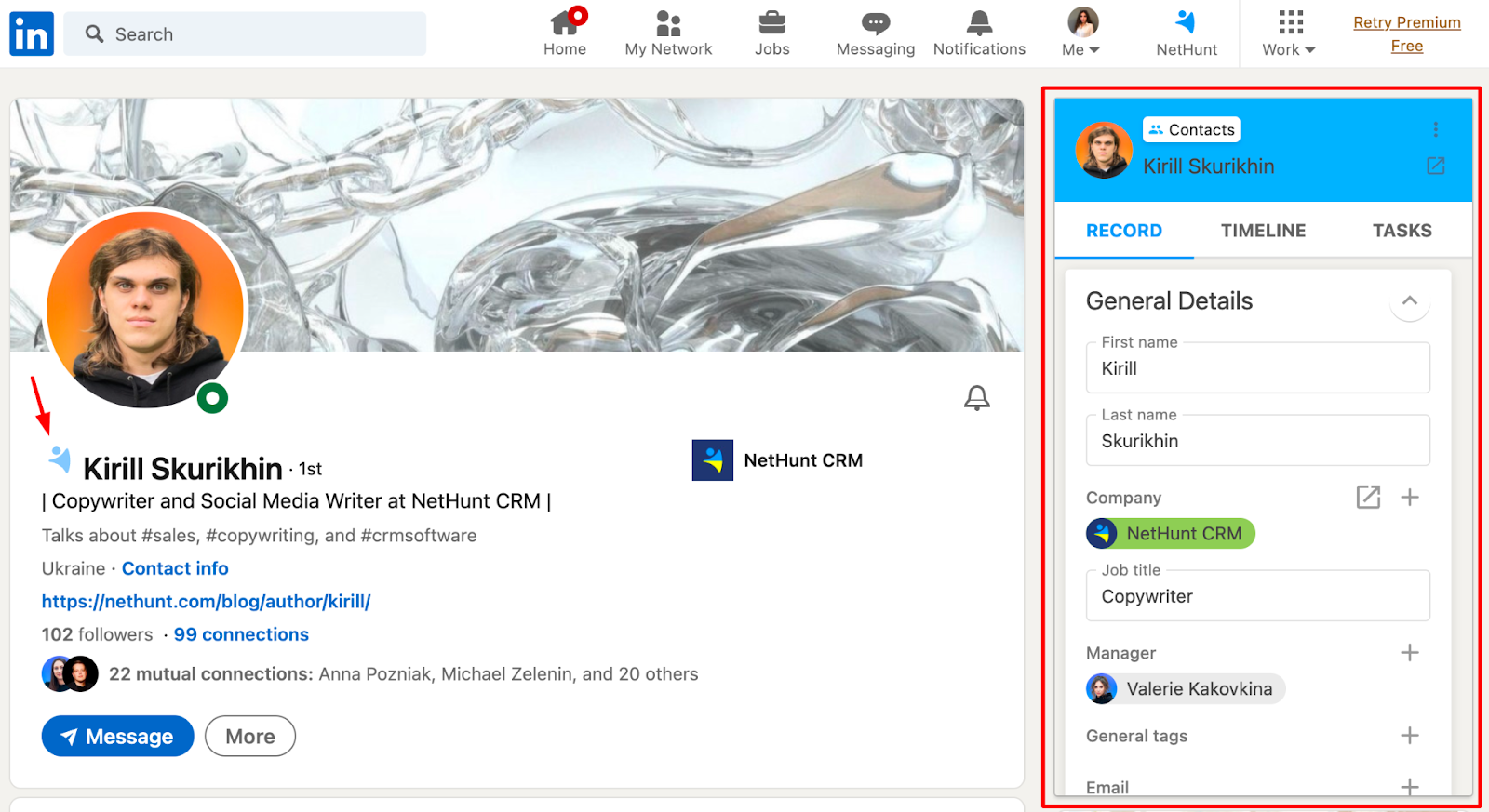Click the notification bell on profile

pos(976,398)
